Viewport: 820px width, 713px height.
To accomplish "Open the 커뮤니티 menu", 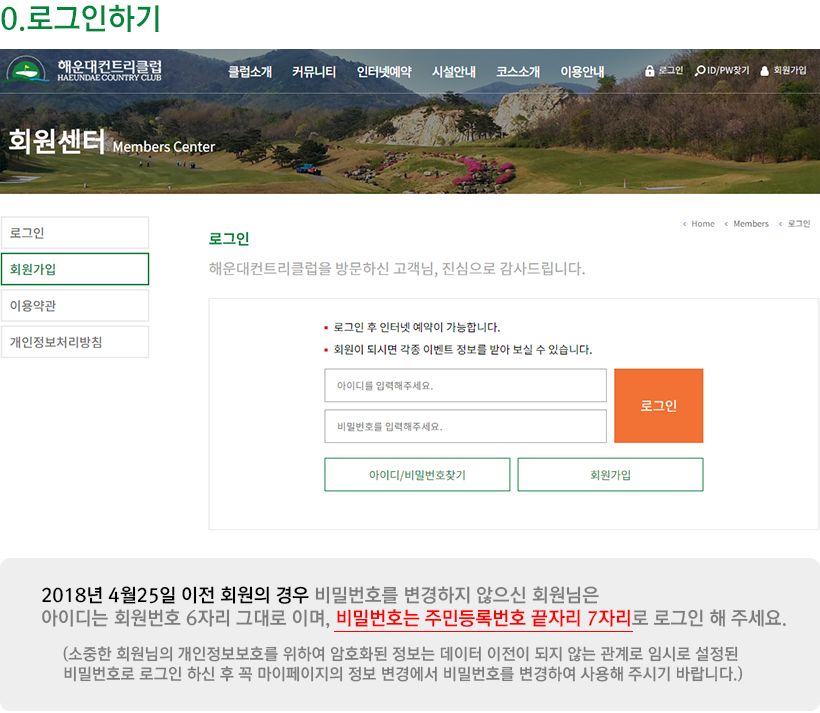I will 314,72.
